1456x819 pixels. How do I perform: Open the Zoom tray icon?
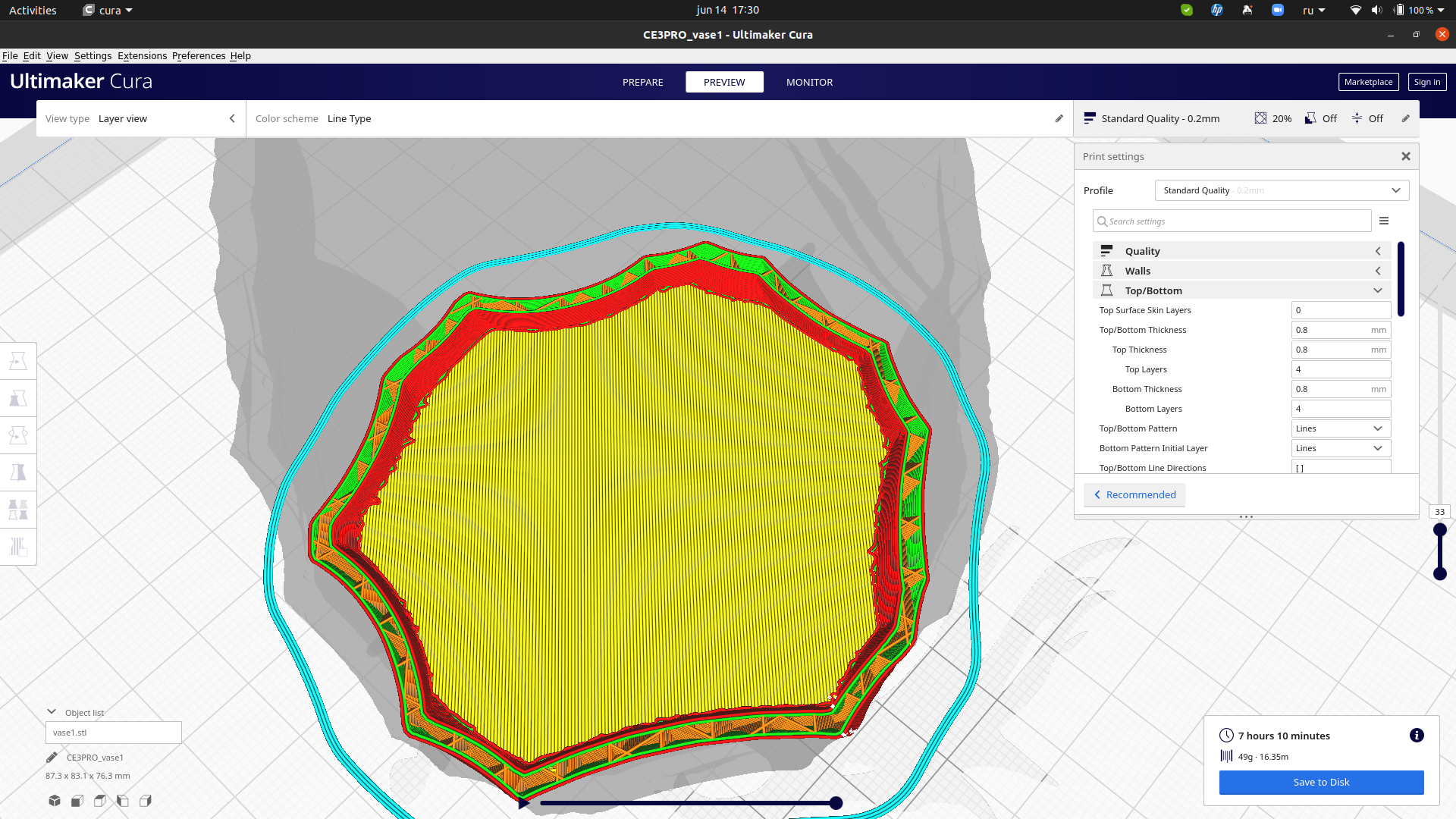1278,10
